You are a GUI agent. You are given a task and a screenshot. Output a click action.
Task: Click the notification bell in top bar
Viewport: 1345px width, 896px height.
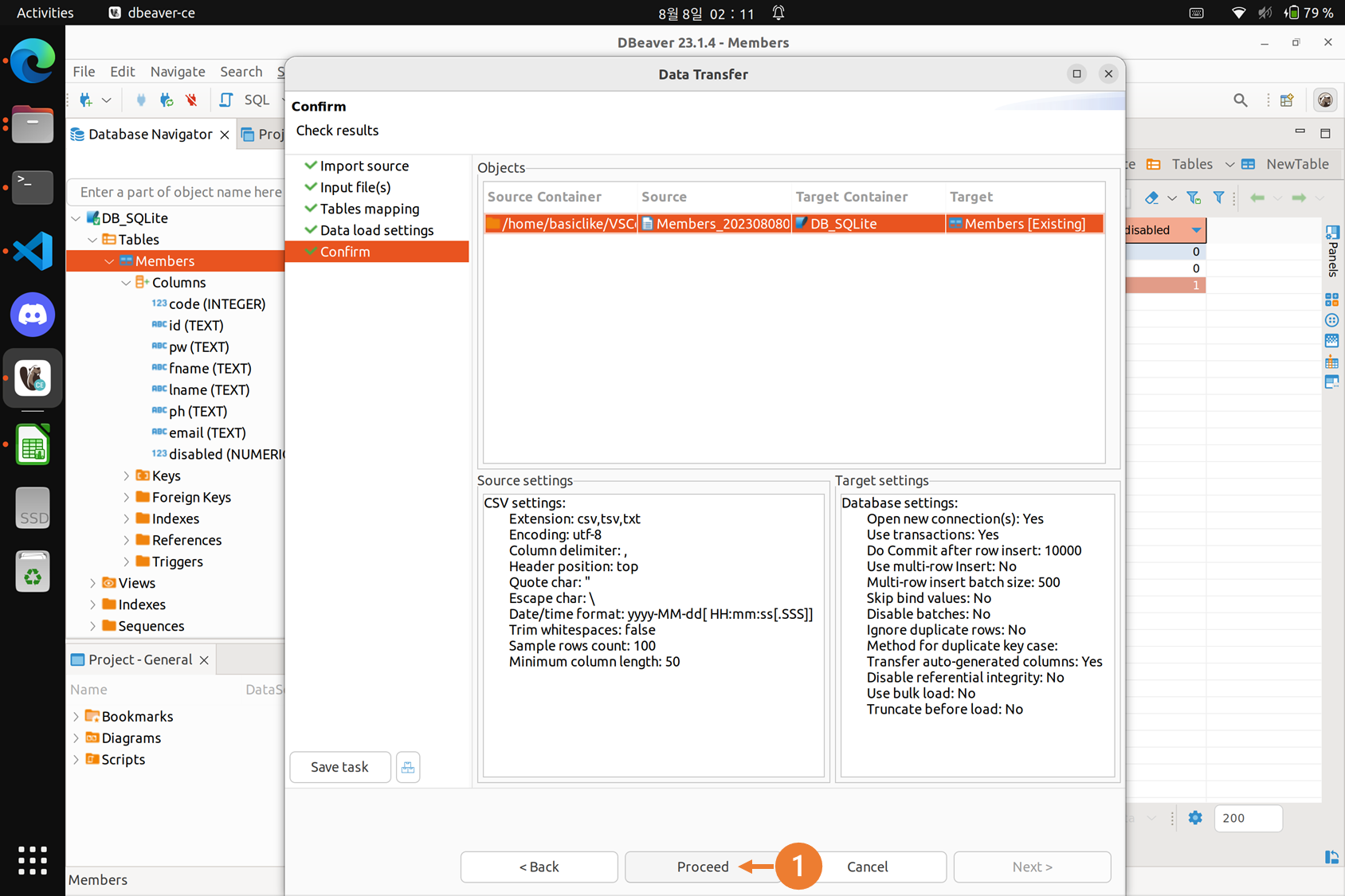click(x=778, y=13)
